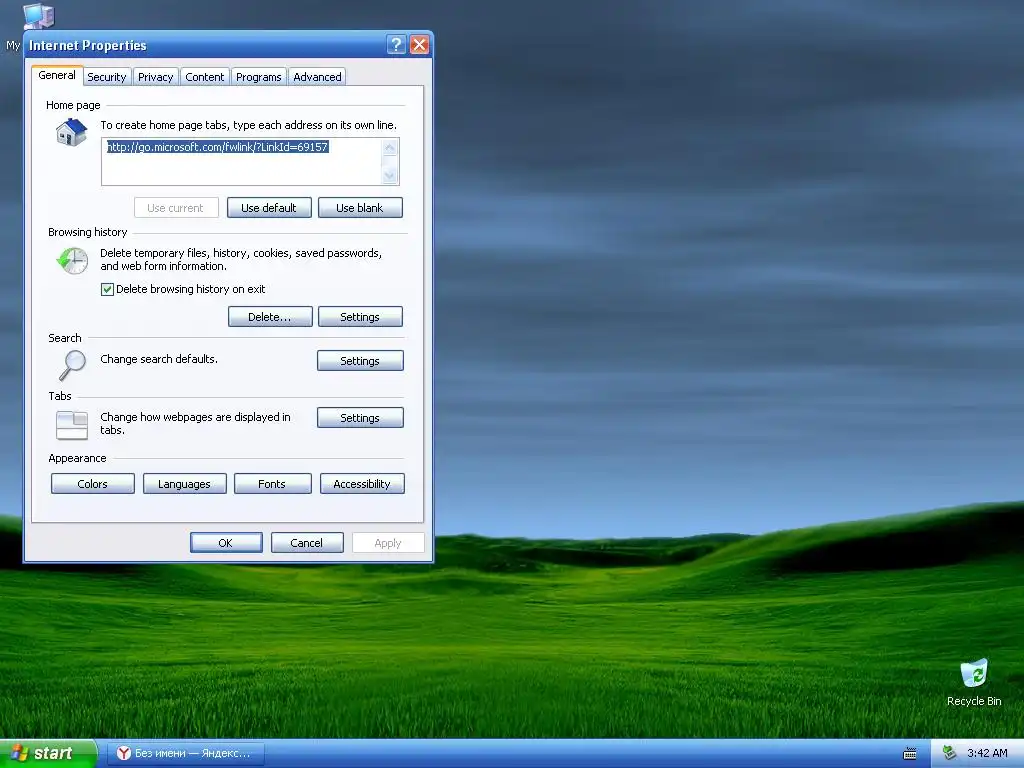Click the tabs section window icon
Viewport: 1024px width, 768px height.
(72, 425)
